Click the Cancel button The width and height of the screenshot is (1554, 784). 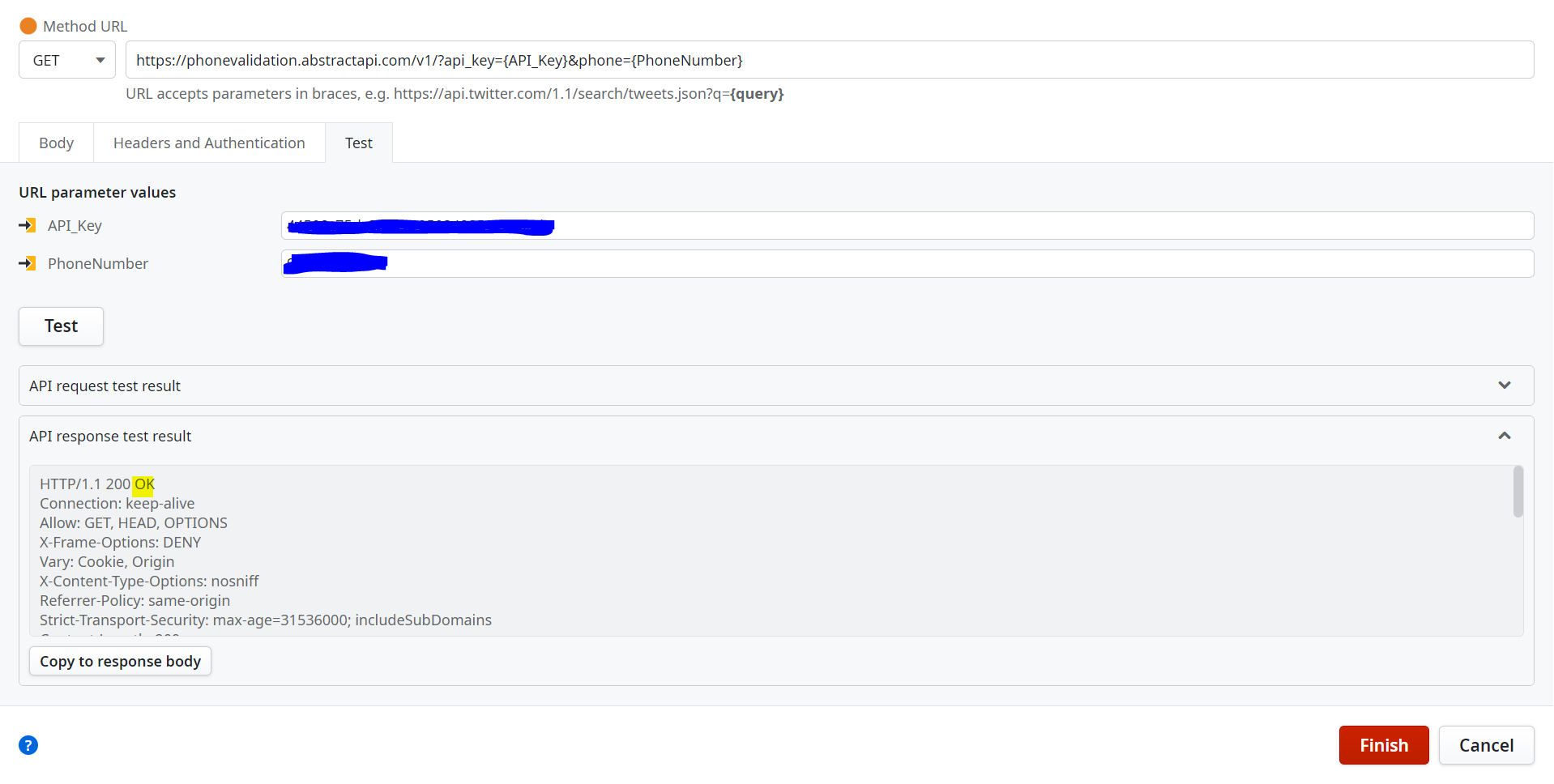pyautogui.click(x=1486, y=745)
